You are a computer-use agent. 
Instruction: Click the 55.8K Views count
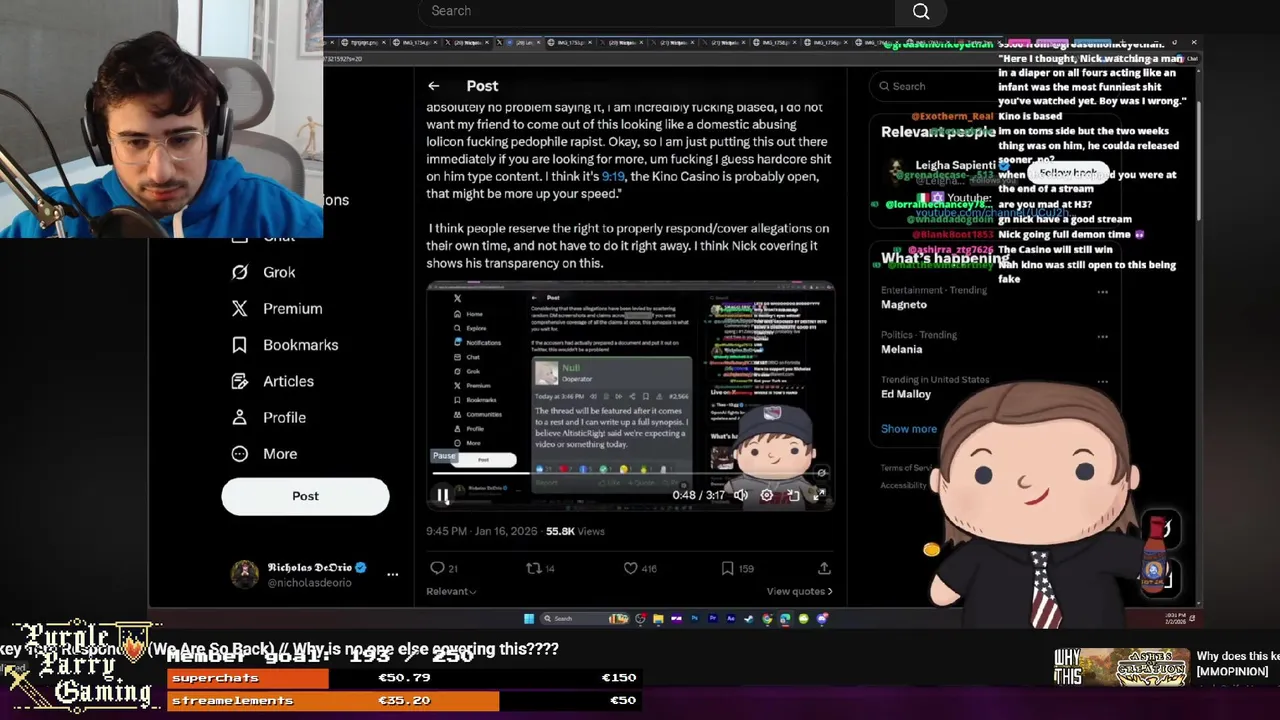click(x=575, y=531)
